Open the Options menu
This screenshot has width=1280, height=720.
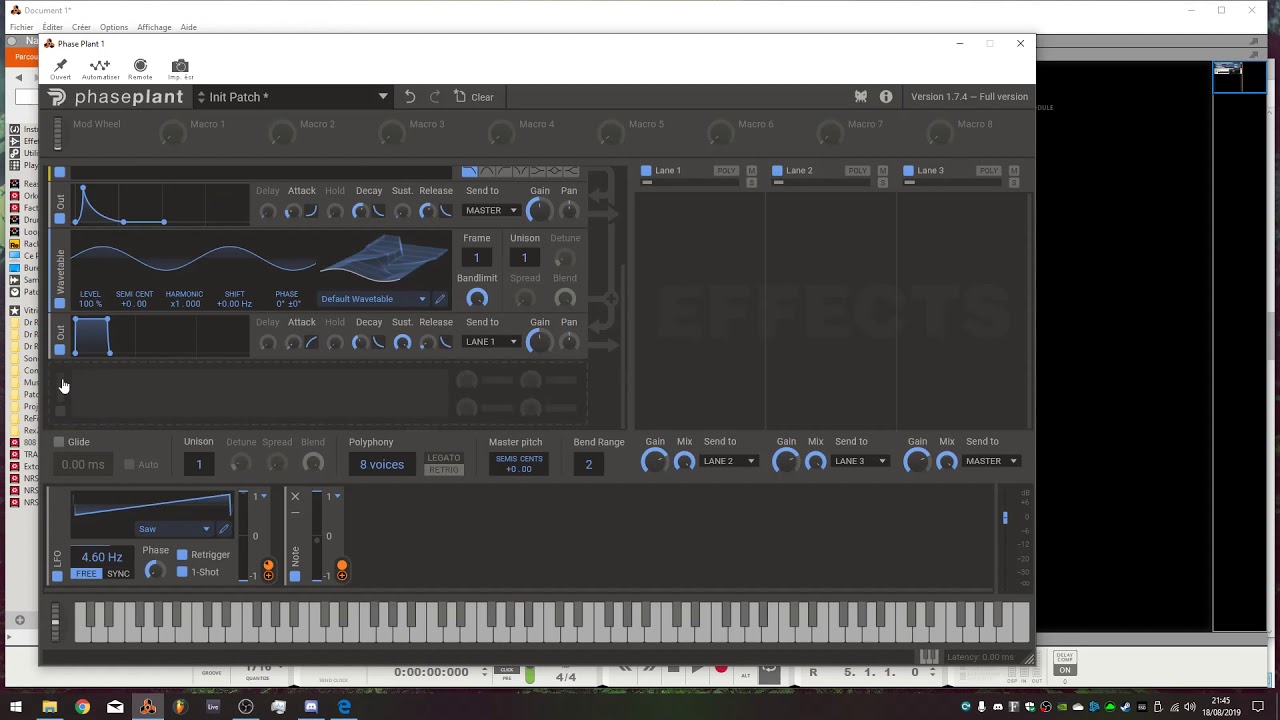pos(114,27)
